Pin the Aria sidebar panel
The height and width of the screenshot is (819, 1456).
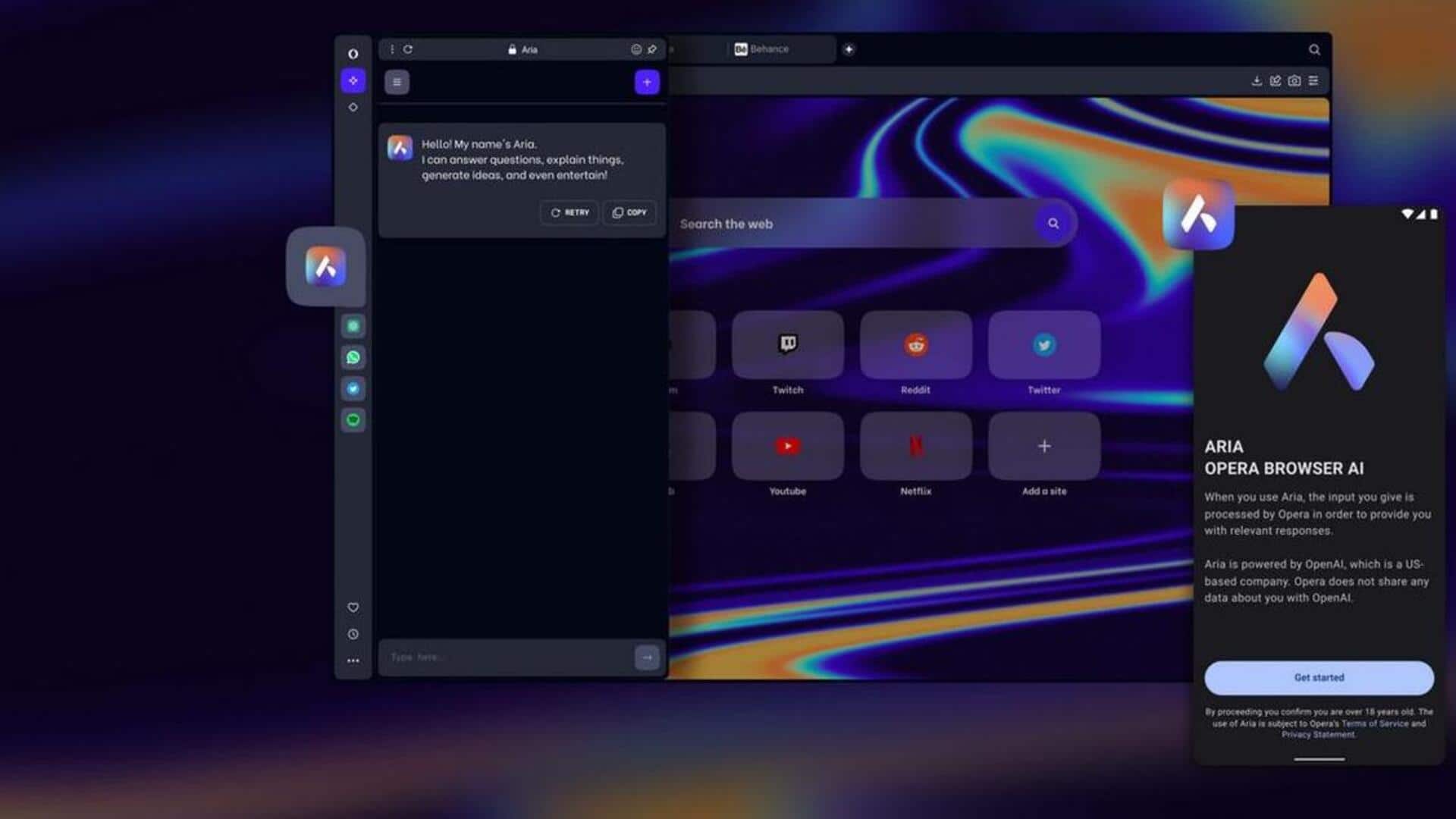coord(652,49)
